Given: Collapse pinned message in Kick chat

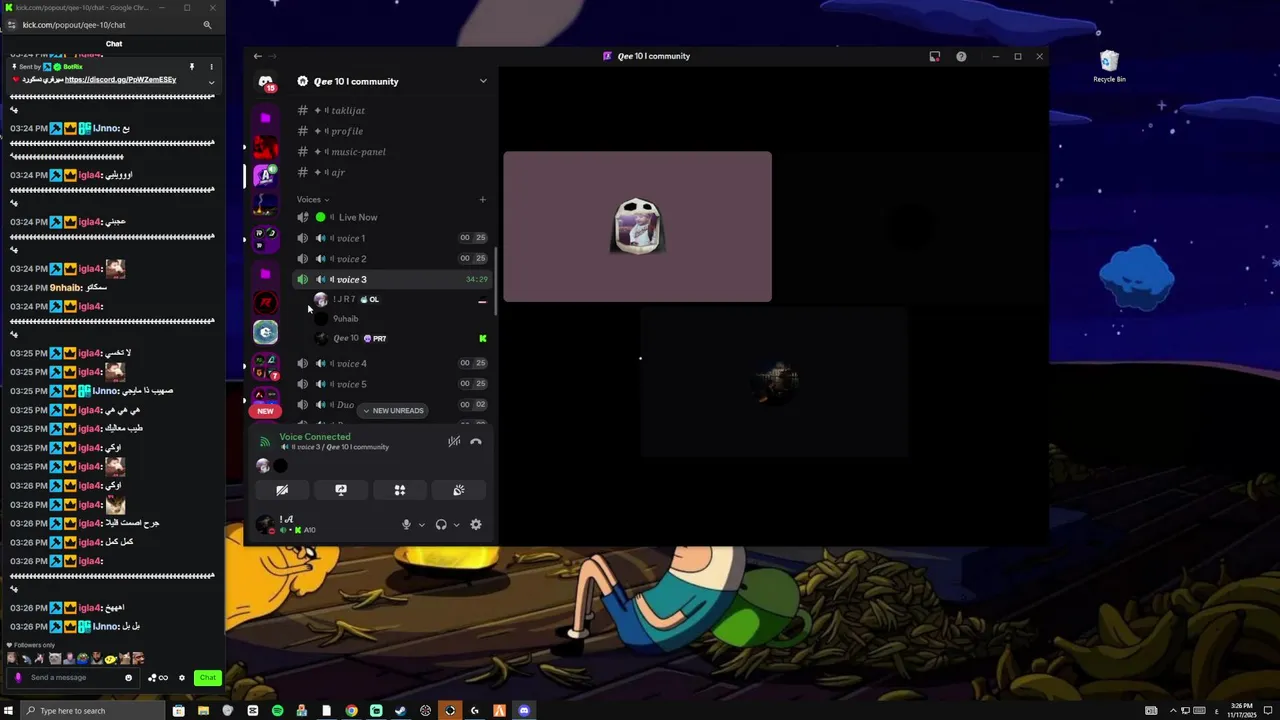Looking at the screenshot, I should coord(211,82).
